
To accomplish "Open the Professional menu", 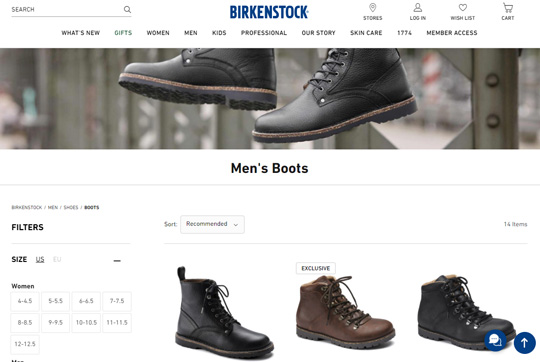I will [x=264, y=33].
